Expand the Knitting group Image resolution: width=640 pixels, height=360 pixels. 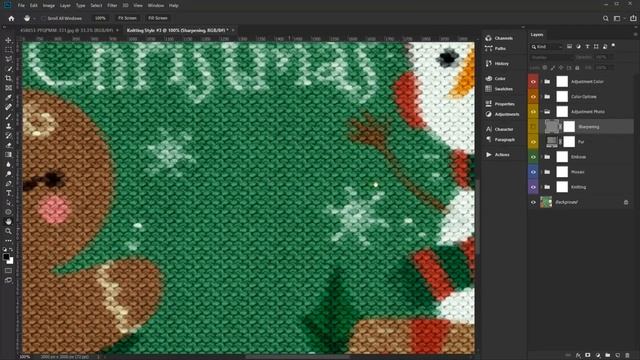pyautogui.click(x=542, y=187)
